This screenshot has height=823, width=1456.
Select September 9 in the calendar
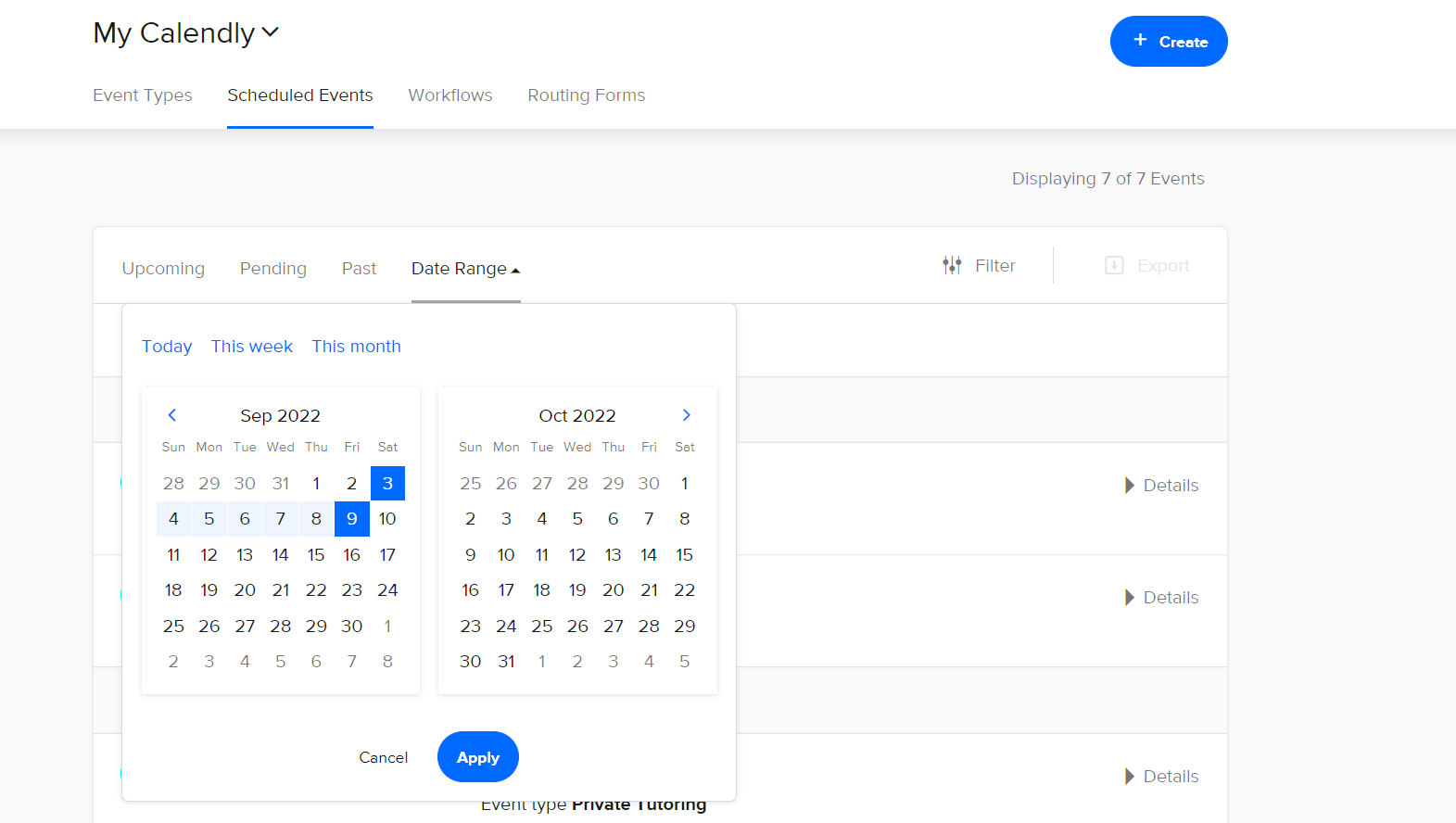click(x=352, y=519)
